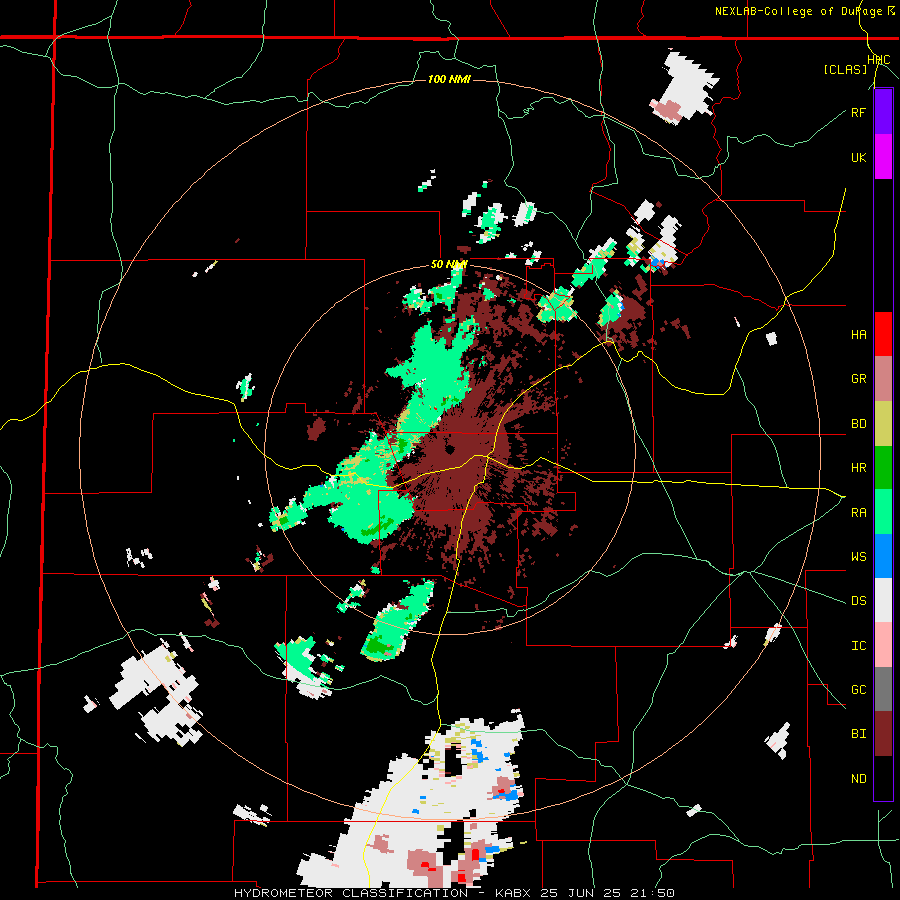Select the GR pink legend swatch
The image size is (900, 900).
883,379
